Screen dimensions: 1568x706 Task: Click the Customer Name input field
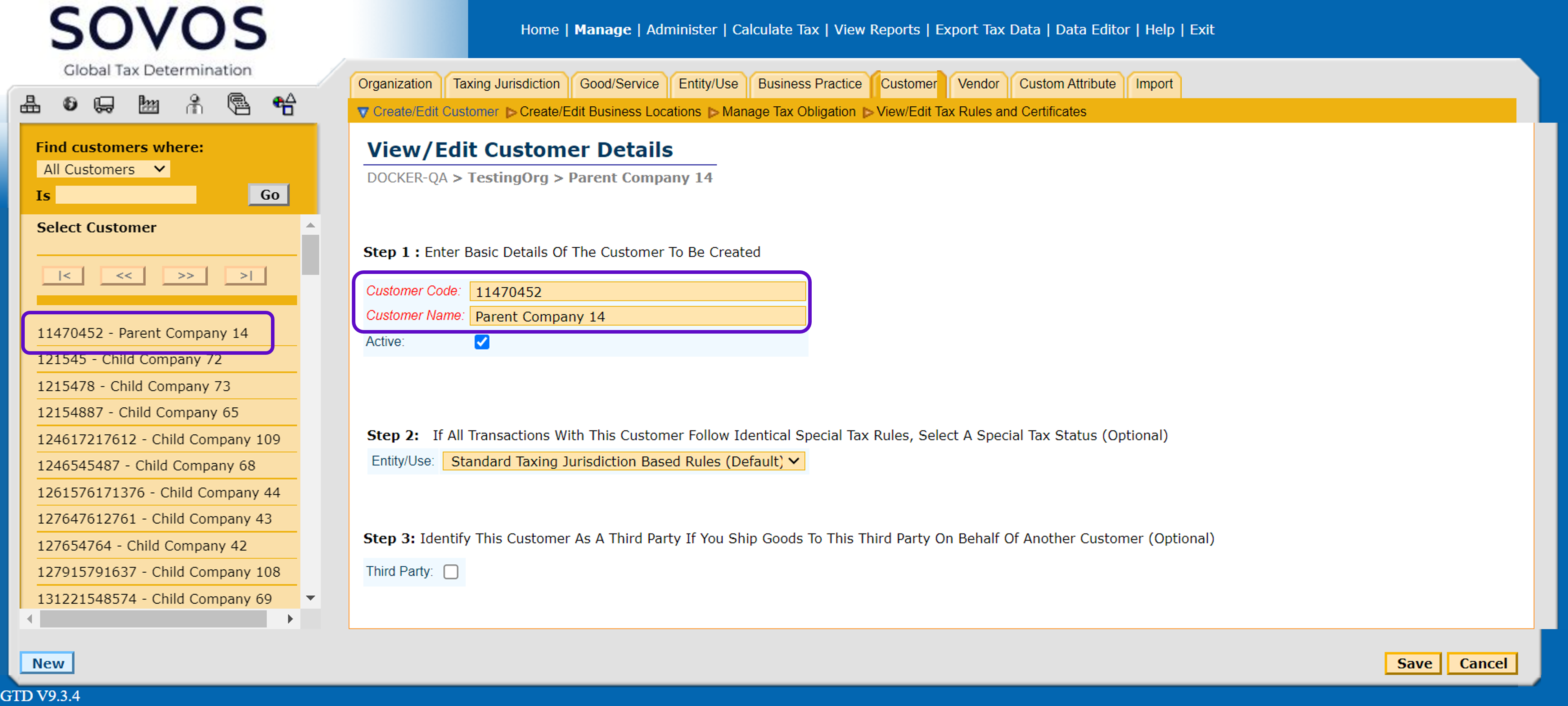pyautogui.click(x=637, y=316)
